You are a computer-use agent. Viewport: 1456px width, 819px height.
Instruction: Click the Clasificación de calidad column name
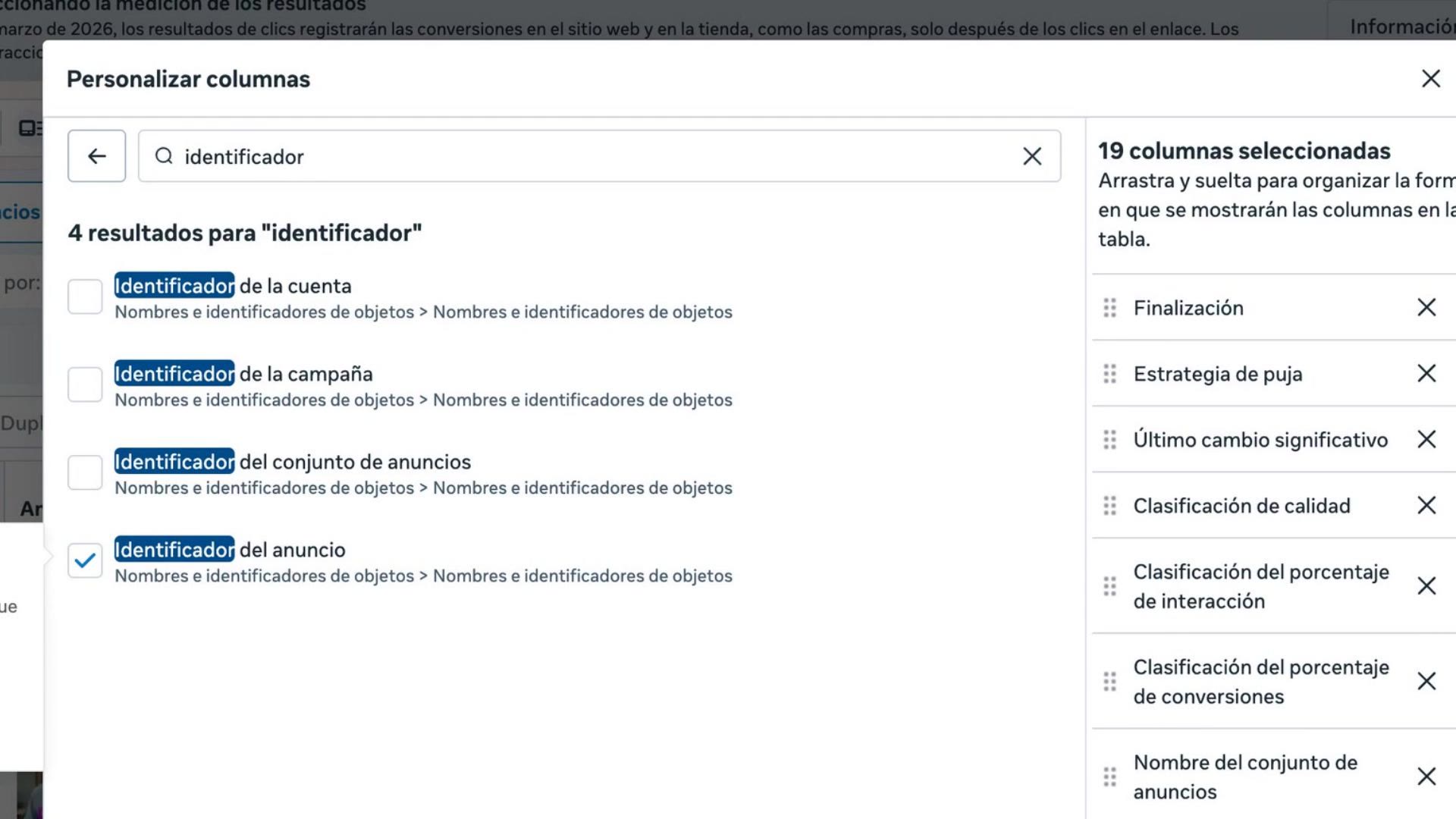[1241, 506]
